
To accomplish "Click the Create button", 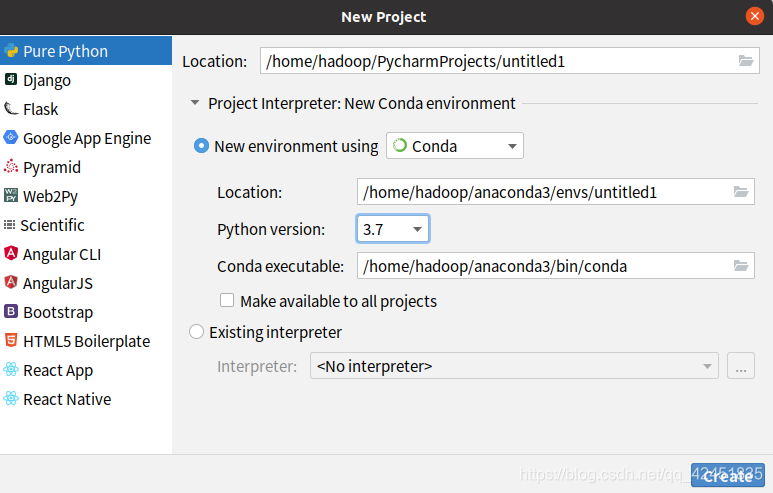I will [x=728, y=475].
